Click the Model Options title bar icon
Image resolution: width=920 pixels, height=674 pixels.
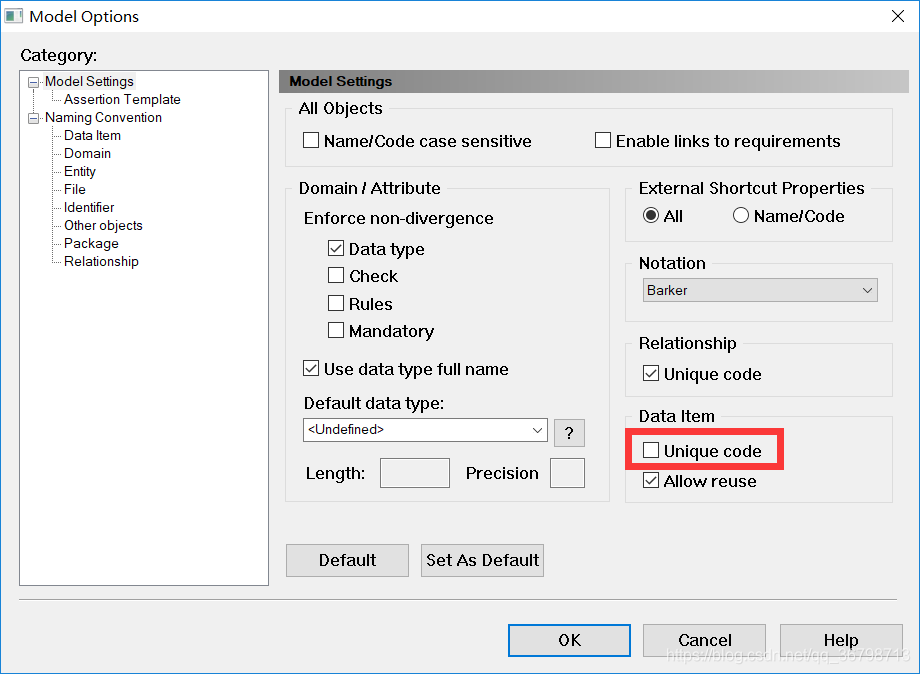(13, 16)
